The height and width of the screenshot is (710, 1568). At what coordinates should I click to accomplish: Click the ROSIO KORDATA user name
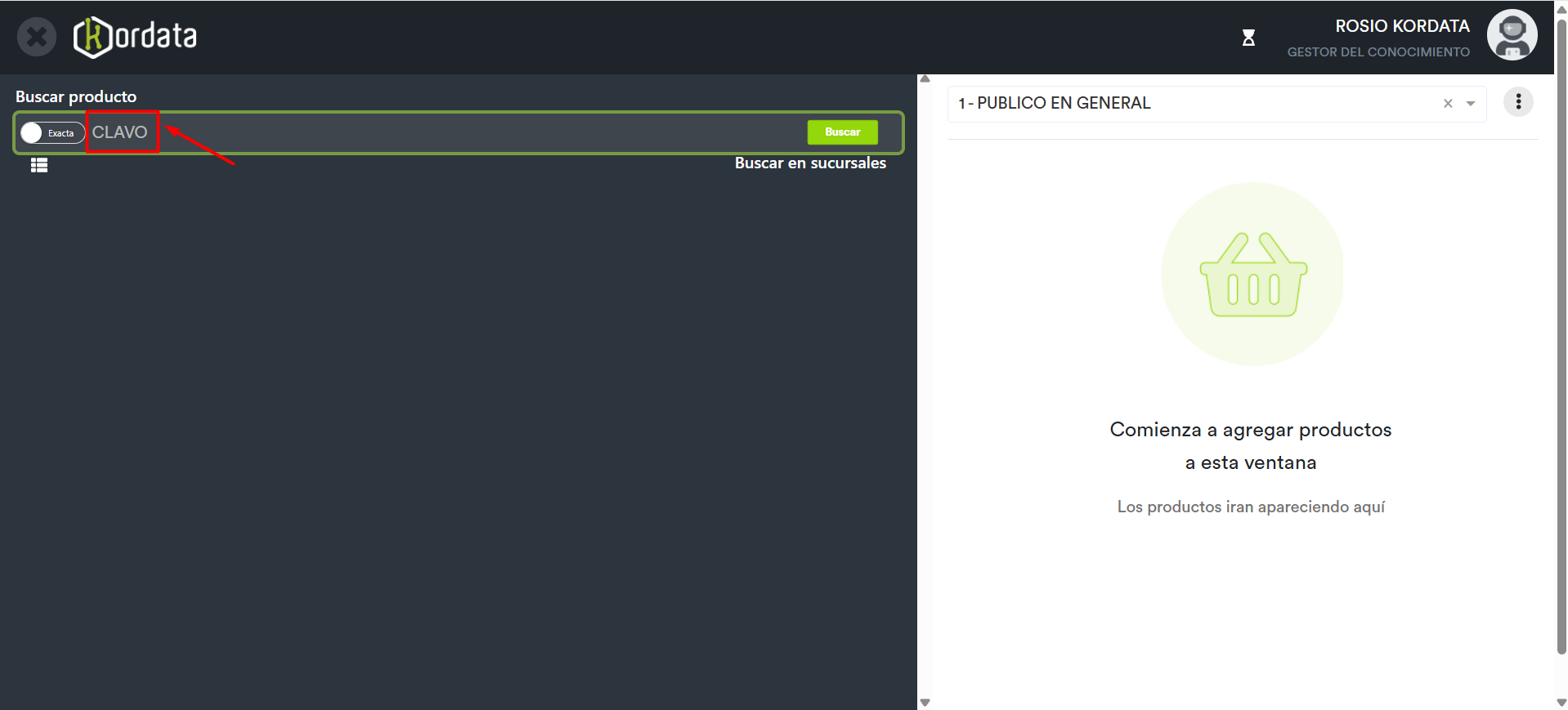coord(1402,26)
